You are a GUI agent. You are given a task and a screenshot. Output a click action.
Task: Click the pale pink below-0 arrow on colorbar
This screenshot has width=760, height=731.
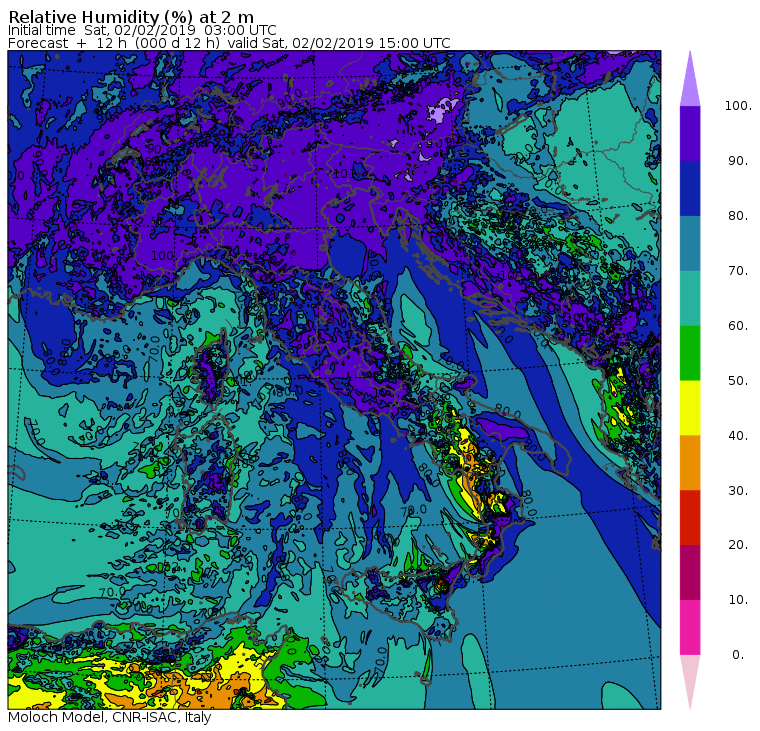pos(690,682)
